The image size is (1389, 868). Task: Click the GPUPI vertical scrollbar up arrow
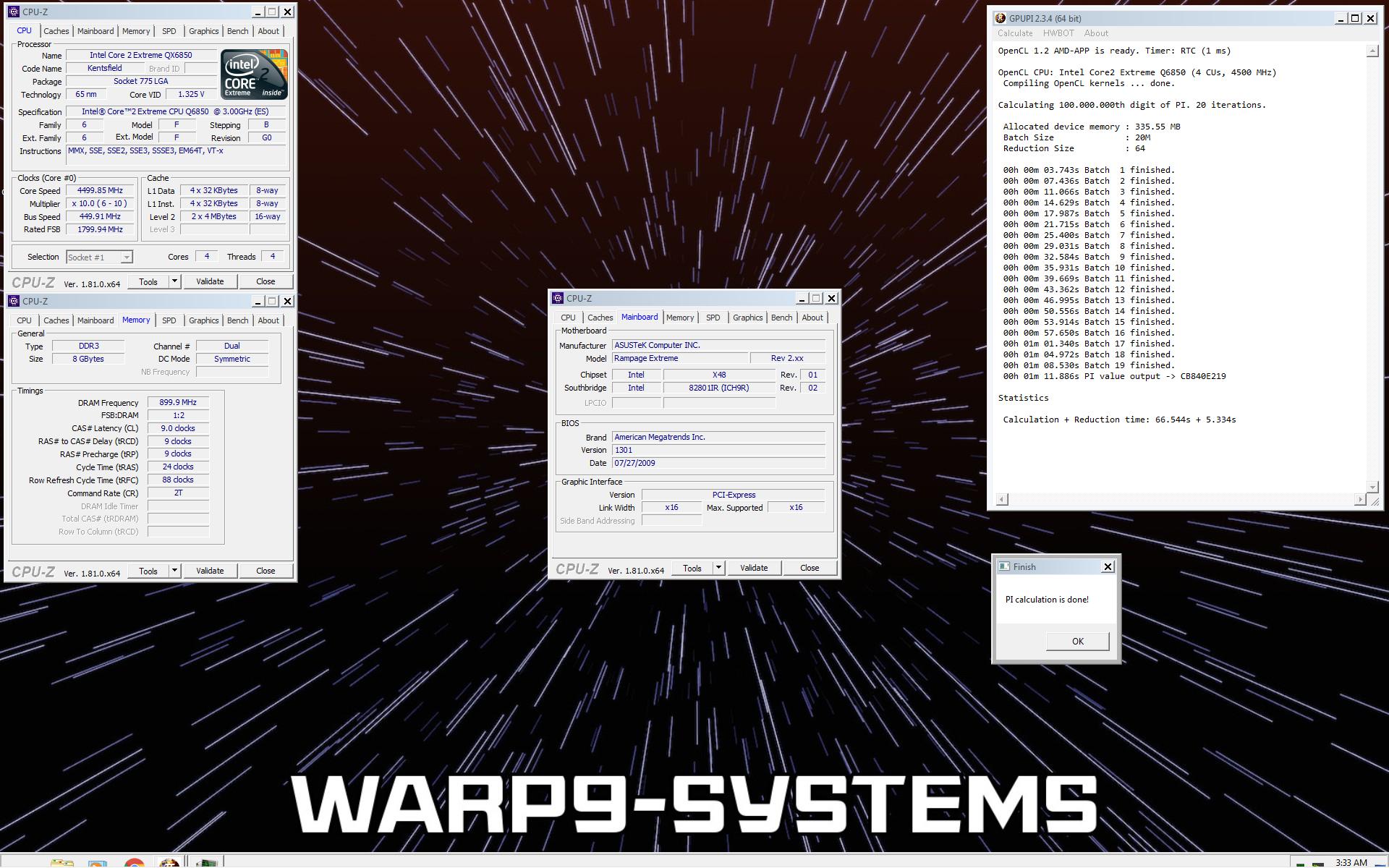(1372, 51)
